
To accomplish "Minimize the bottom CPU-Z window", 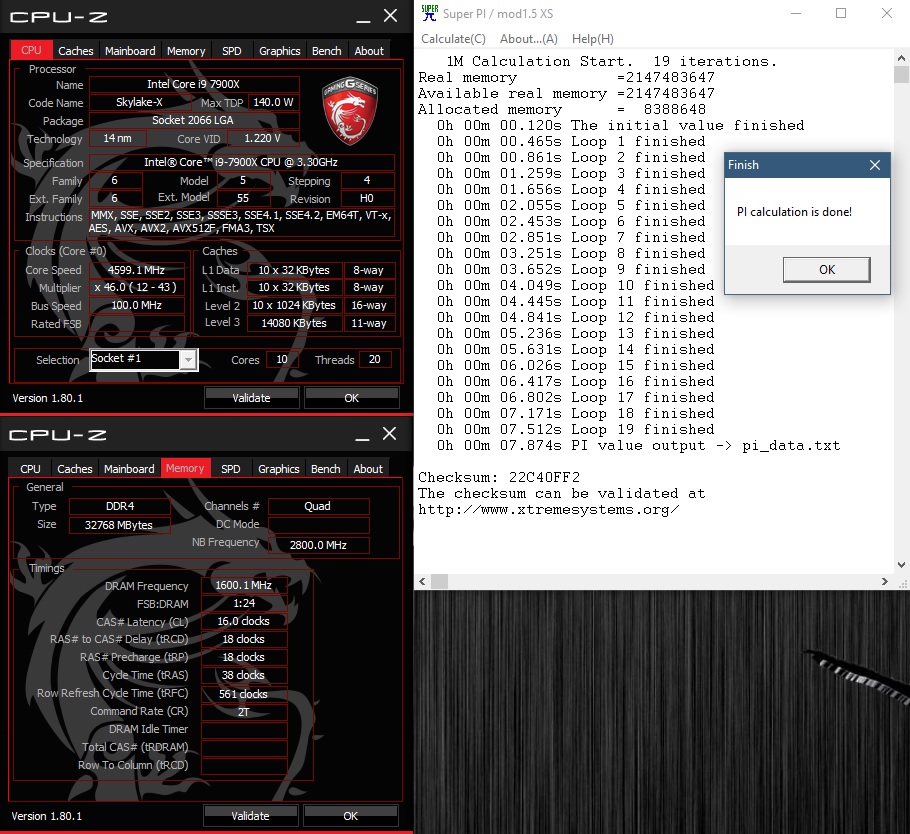I will [362, 437].
